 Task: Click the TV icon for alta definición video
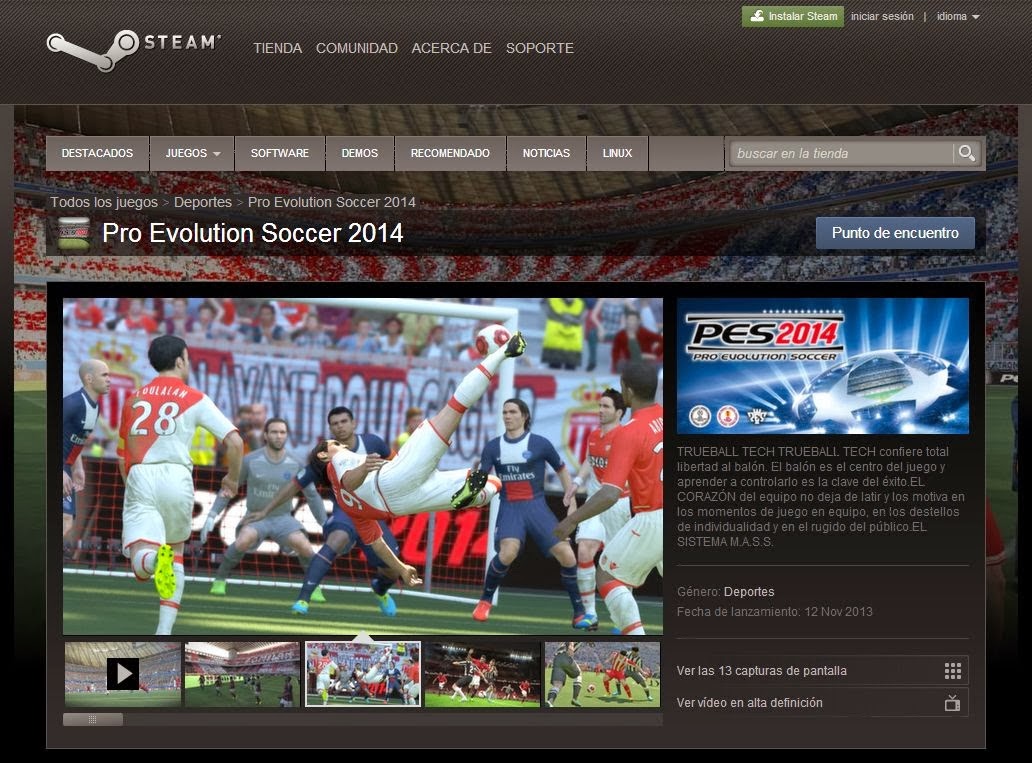[x=953, y=702]
